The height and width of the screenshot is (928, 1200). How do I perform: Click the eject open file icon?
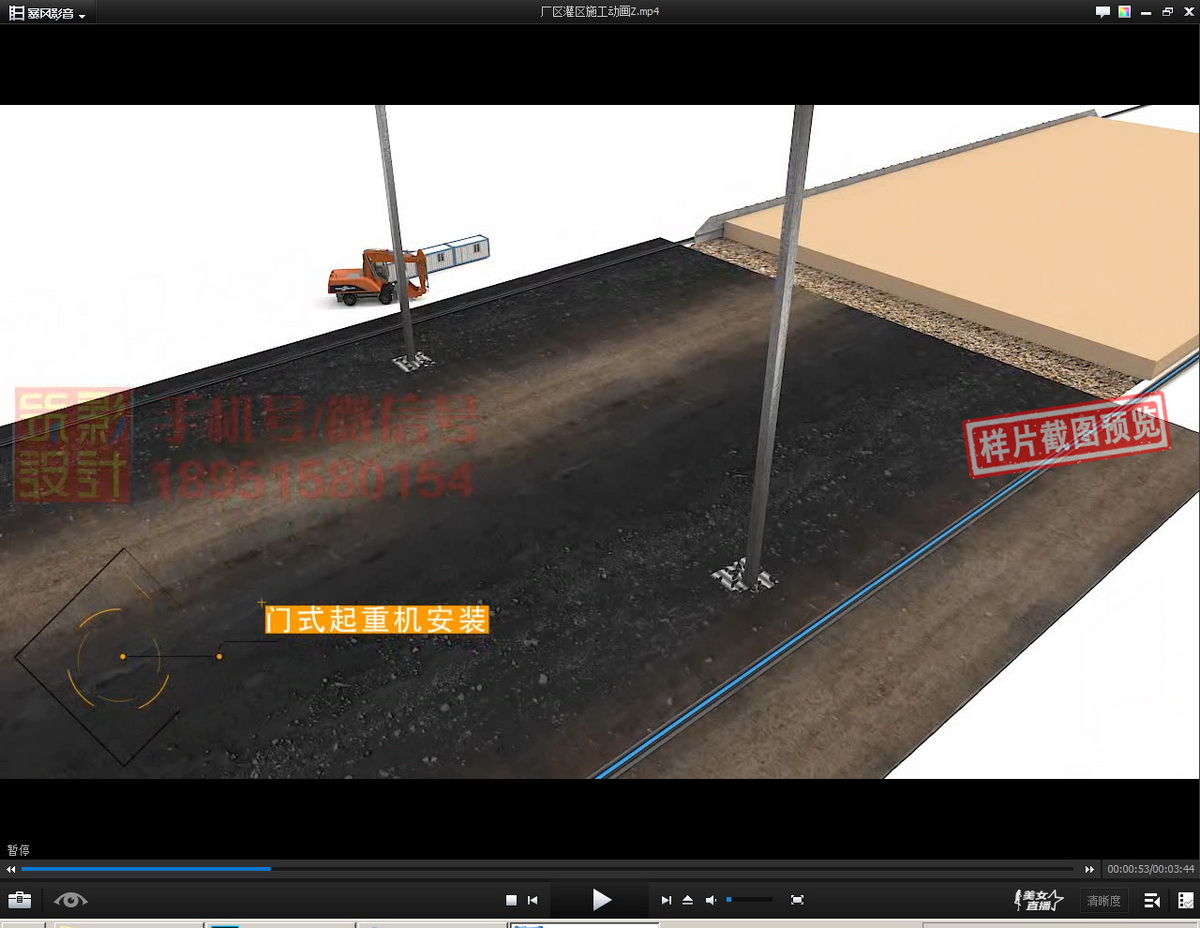688,900
